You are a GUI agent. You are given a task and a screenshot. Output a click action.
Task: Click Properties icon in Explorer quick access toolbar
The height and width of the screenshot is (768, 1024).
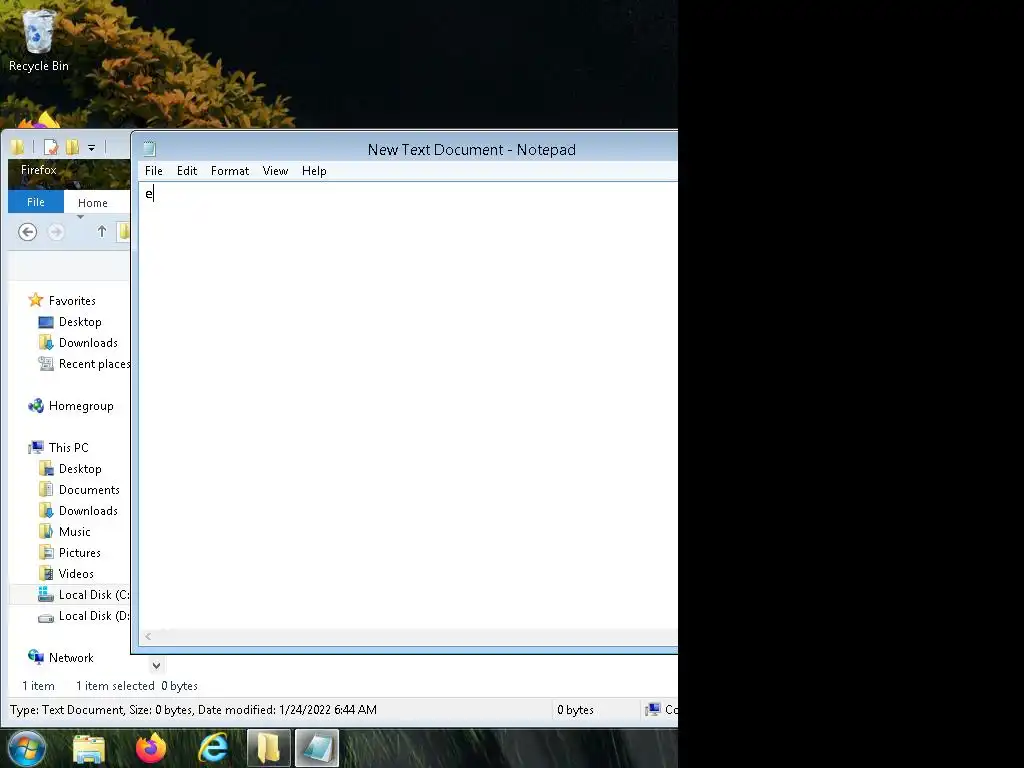coord(50,148)
